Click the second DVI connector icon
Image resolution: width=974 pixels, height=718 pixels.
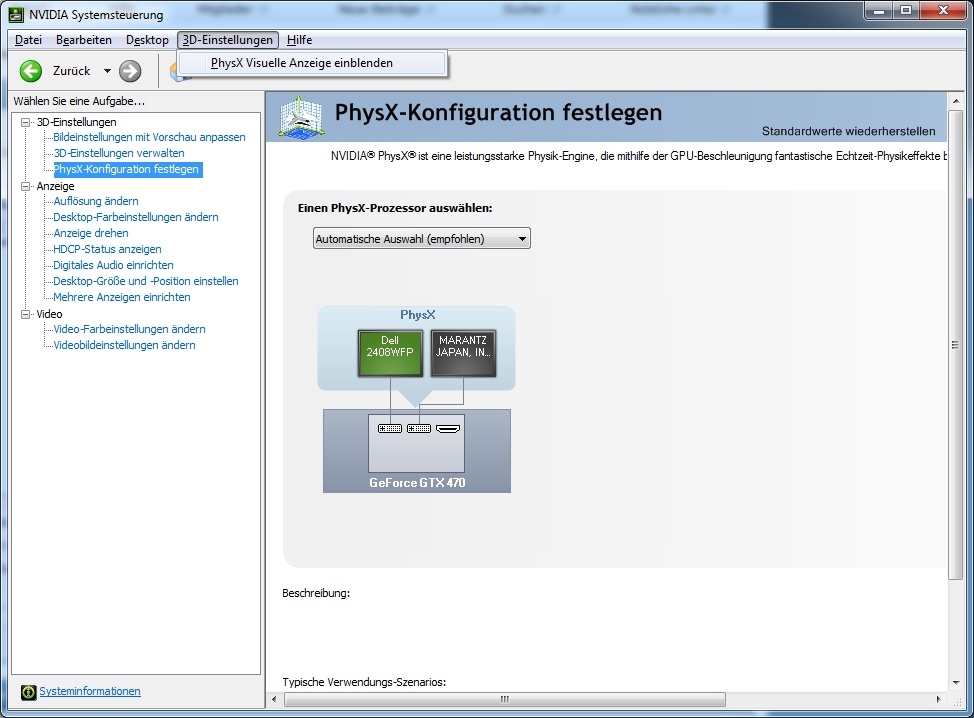click(419, 429)
